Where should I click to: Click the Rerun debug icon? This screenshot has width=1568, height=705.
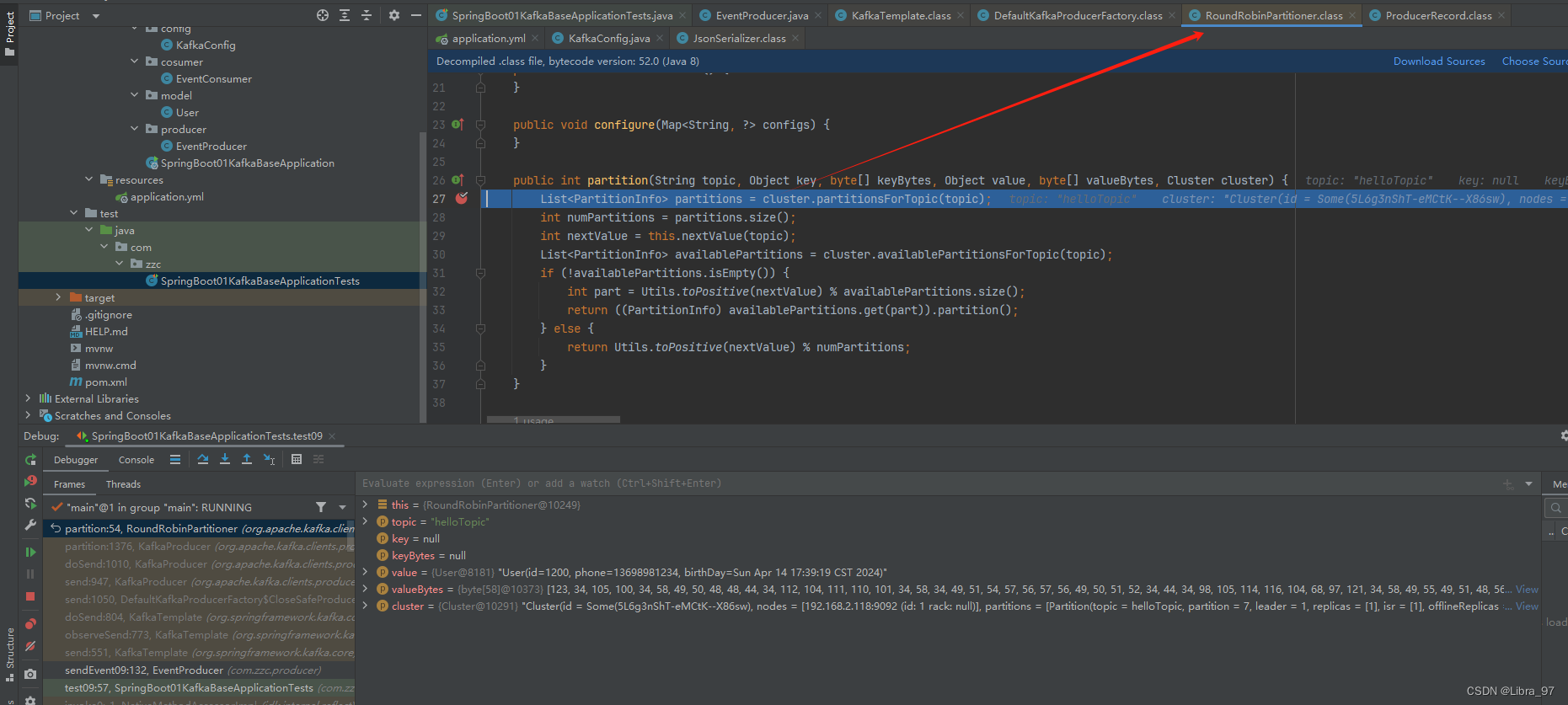(30, 460)
